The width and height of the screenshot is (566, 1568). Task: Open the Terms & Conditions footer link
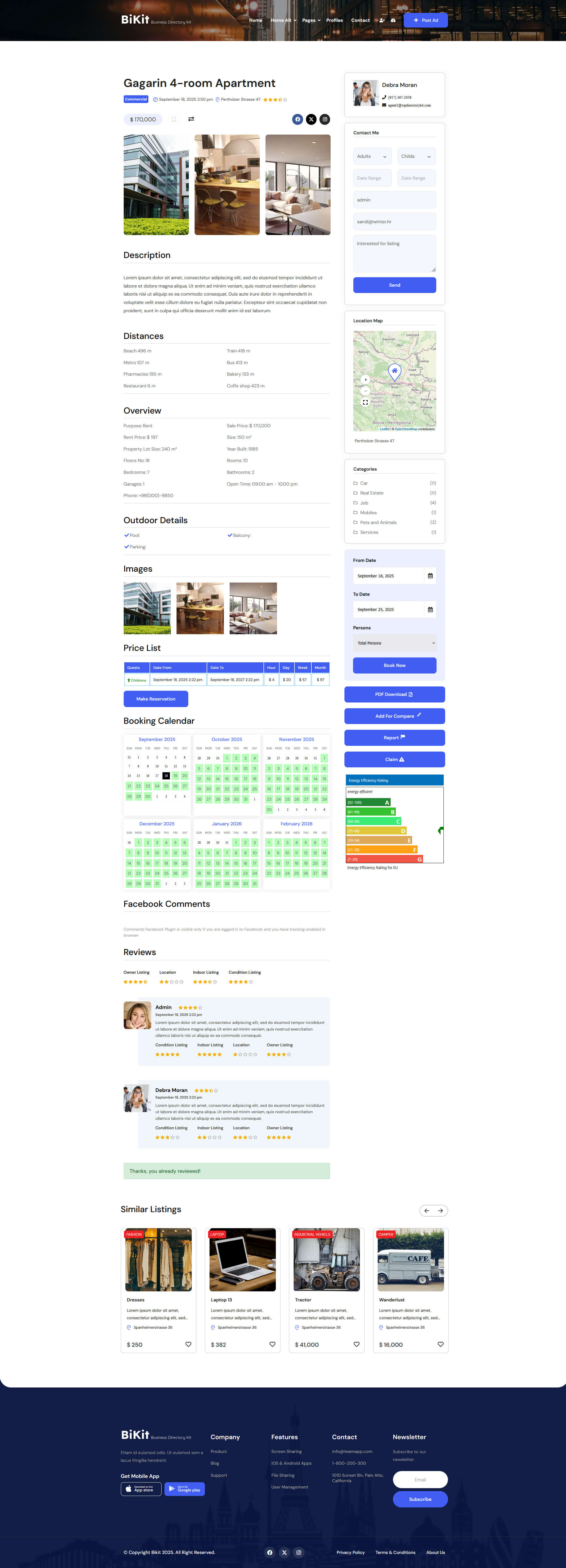396,1552
